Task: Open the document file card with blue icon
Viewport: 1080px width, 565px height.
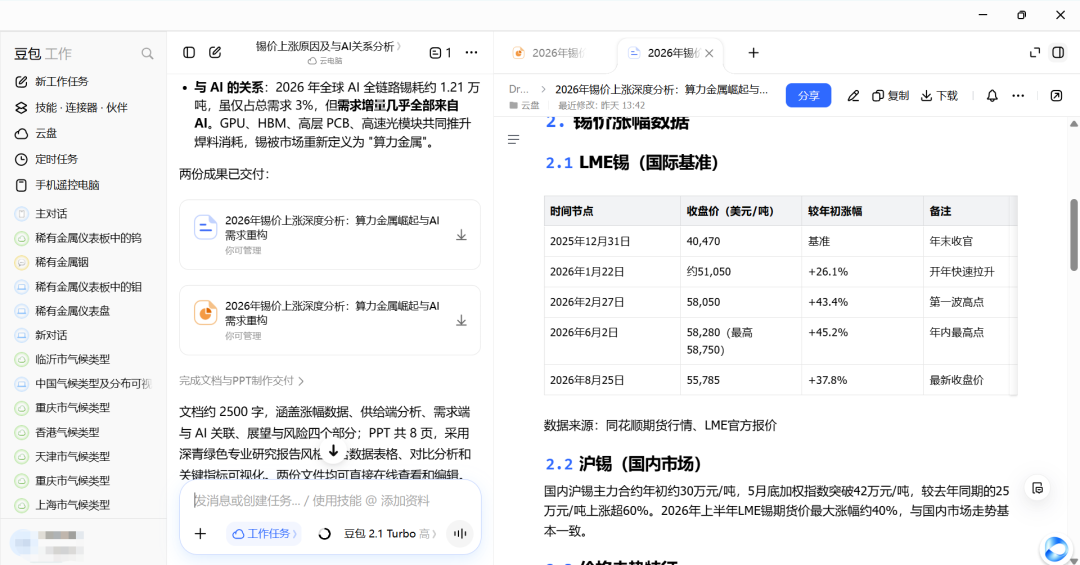Action: [x=330, y=234]
